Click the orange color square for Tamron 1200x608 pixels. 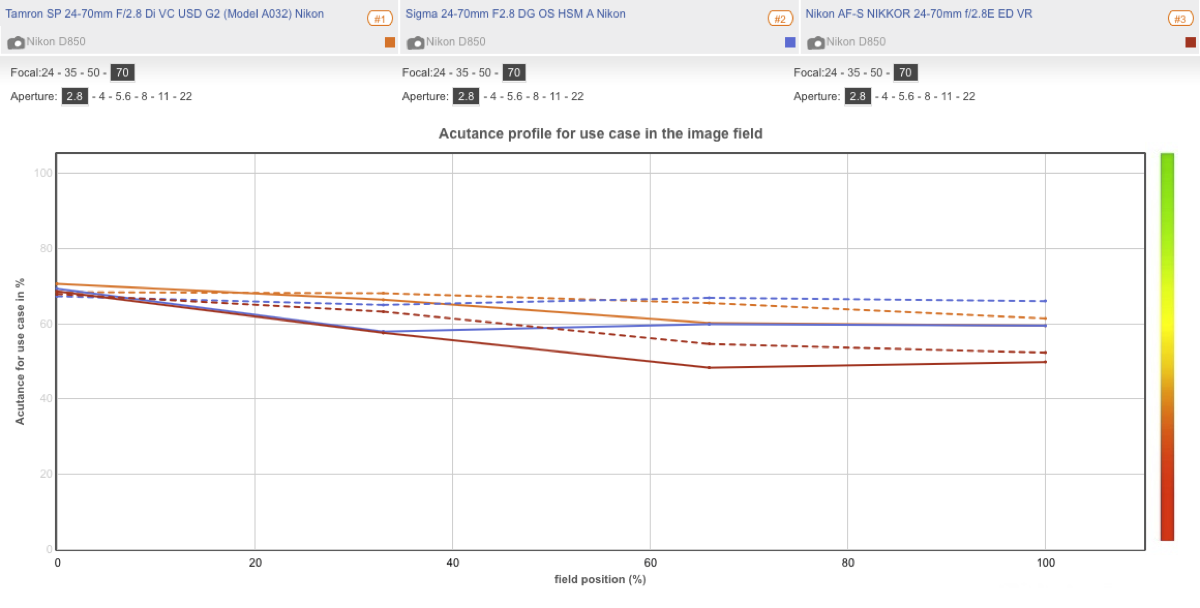tap(390, 42)
